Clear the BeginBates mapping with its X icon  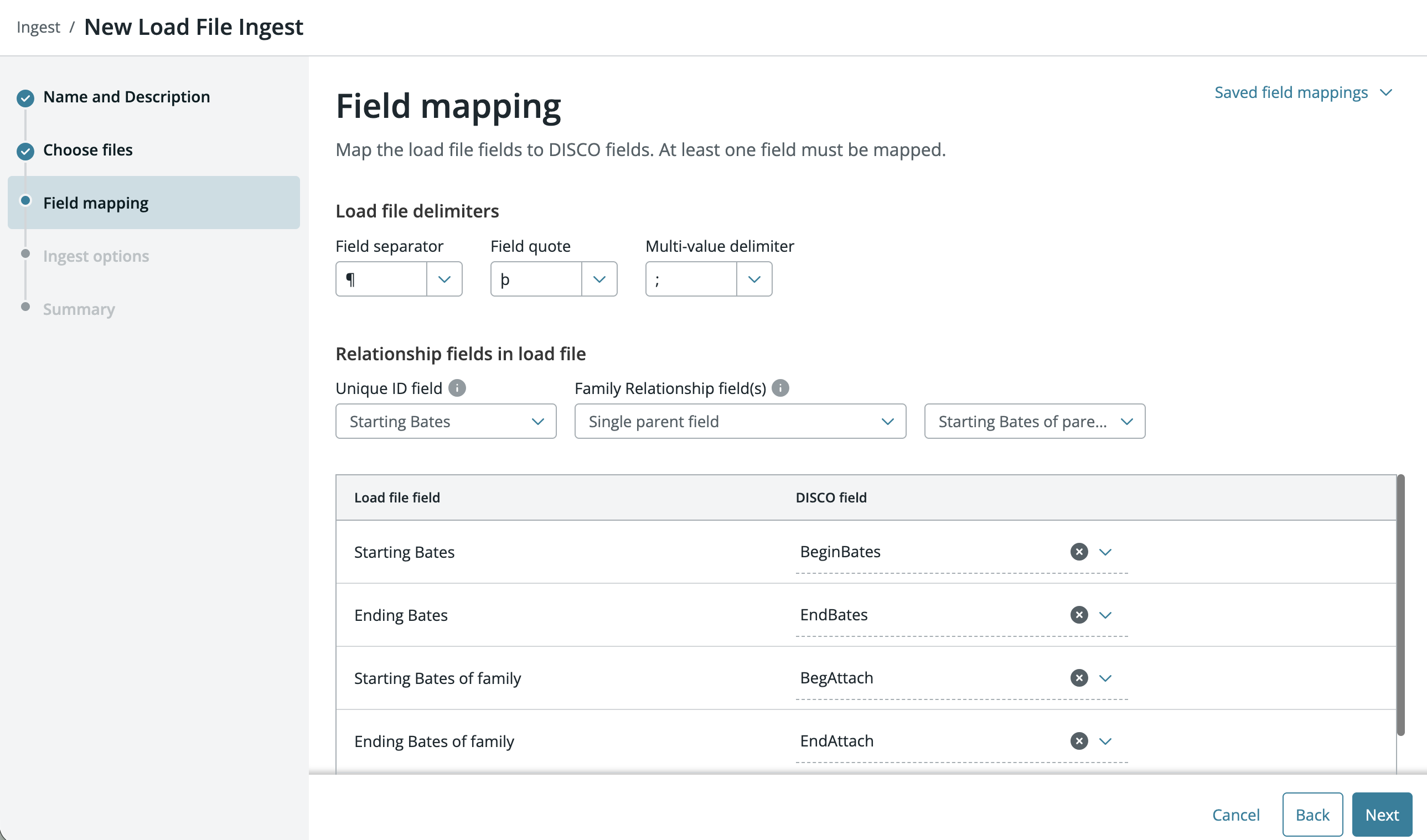pos(1079,552)
